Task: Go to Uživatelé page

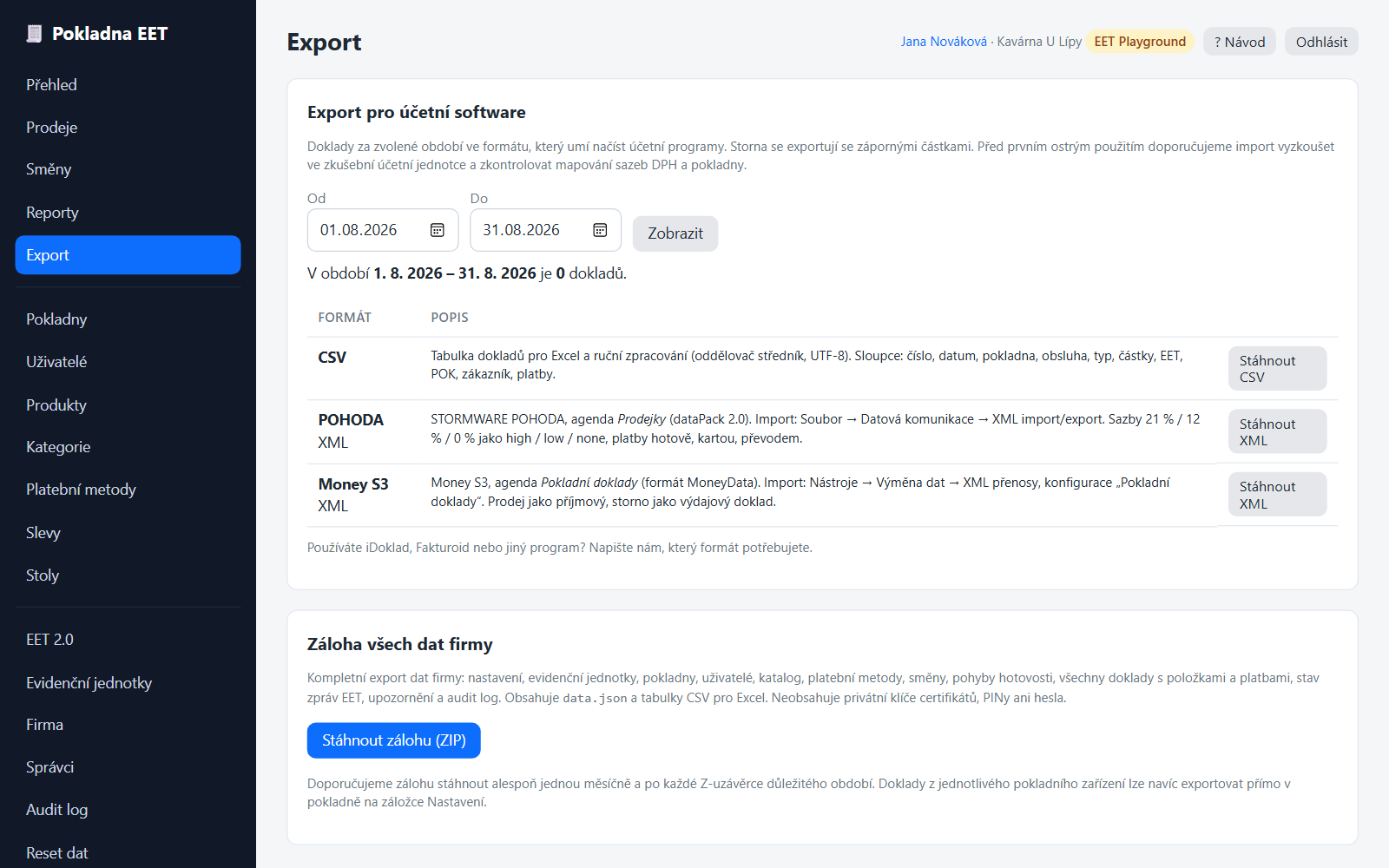Action: tap(128, 362)
